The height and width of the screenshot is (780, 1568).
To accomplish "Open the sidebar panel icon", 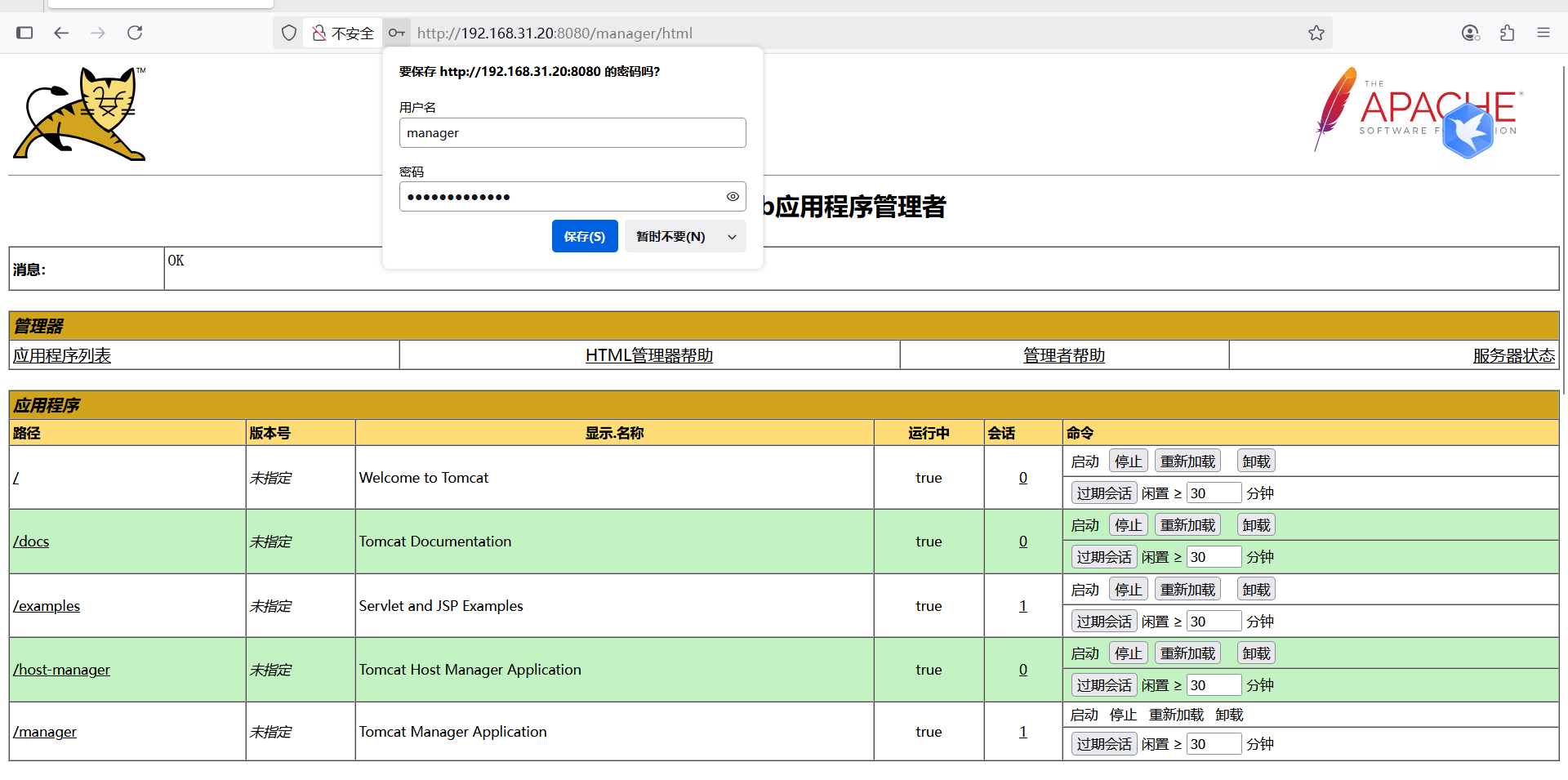I will [24, 33].
